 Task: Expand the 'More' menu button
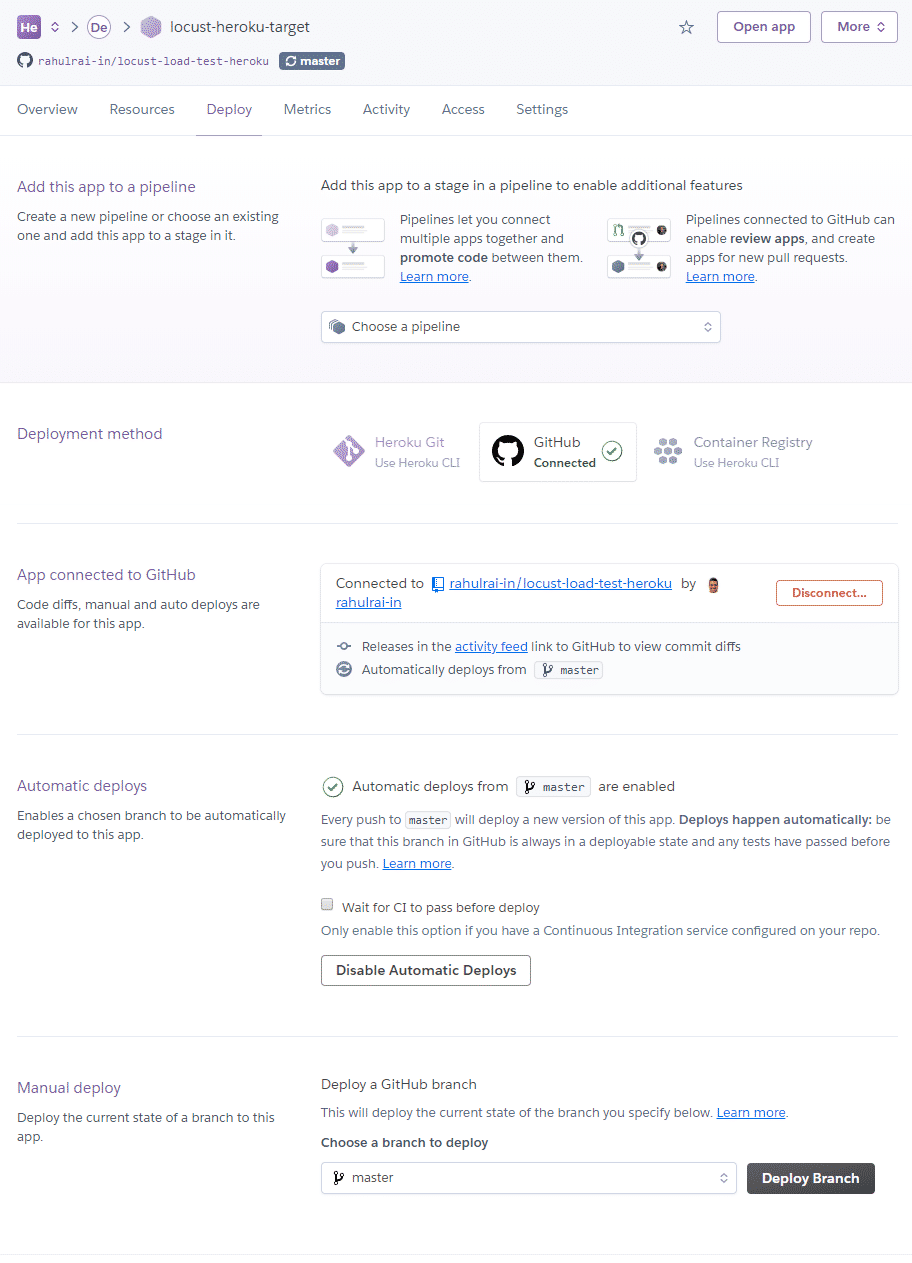[859, 27]
